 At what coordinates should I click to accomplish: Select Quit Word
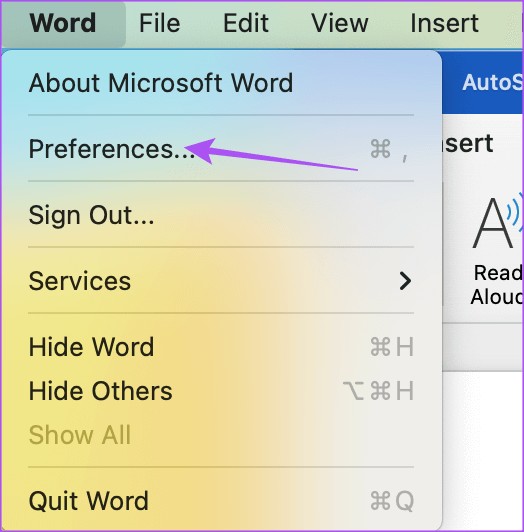[221, 500]
